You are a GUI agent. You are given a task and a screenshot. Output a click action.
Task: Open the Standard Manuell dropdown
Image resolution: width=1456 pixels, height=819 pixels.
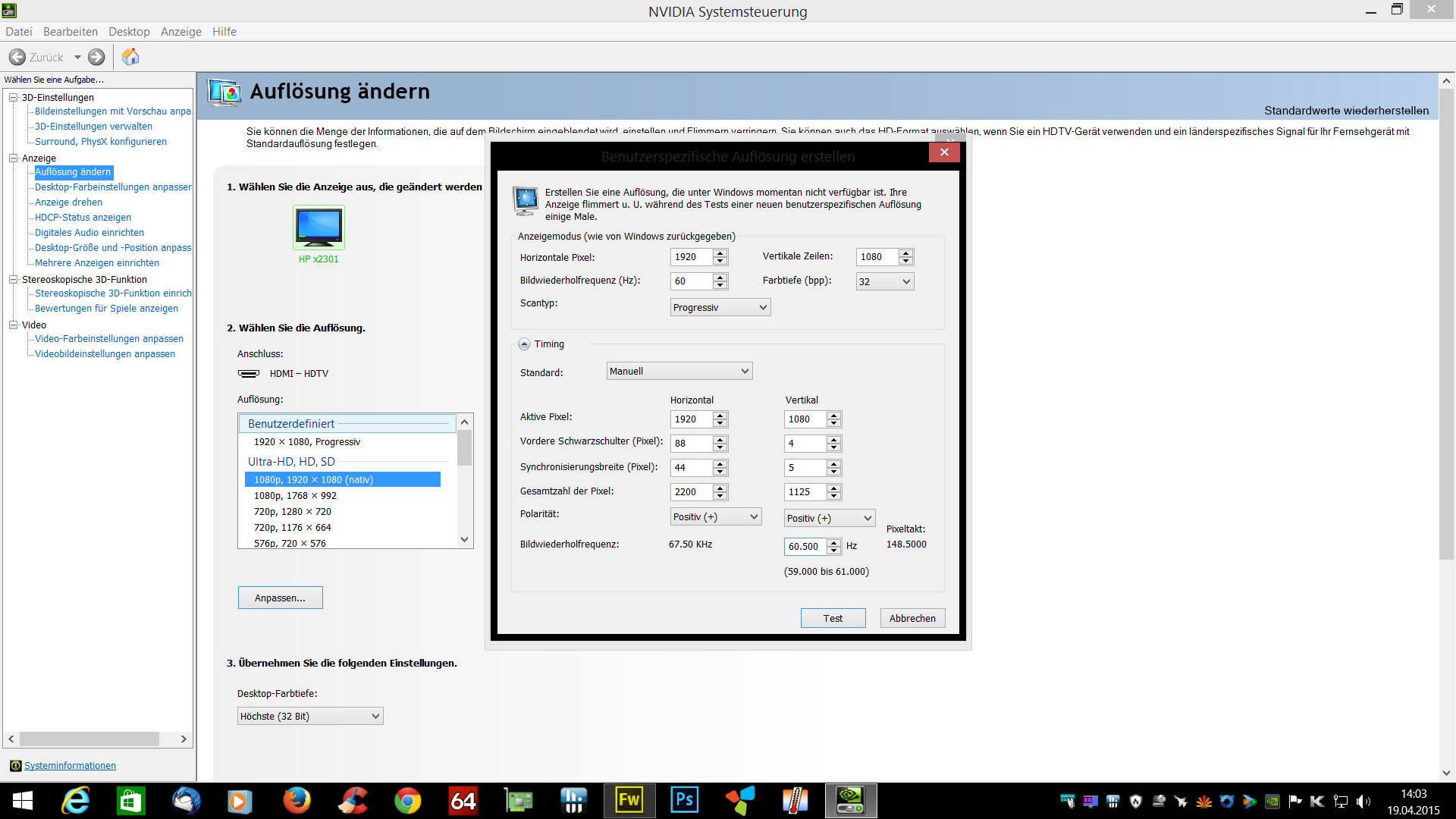click(679, 371)
